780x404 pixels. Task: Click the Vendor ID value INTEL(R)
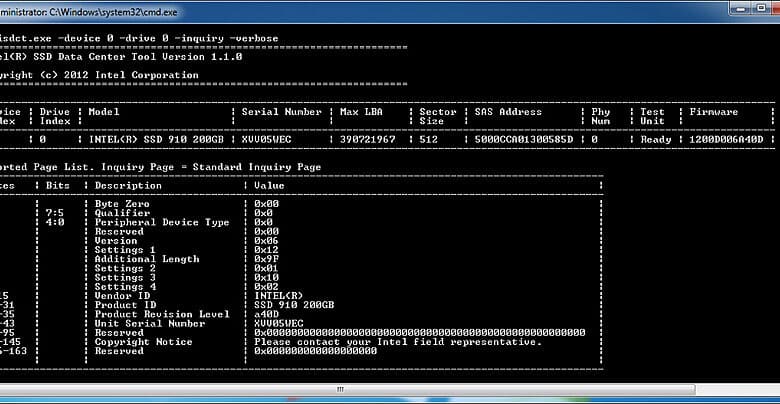[x=279, y=296]
